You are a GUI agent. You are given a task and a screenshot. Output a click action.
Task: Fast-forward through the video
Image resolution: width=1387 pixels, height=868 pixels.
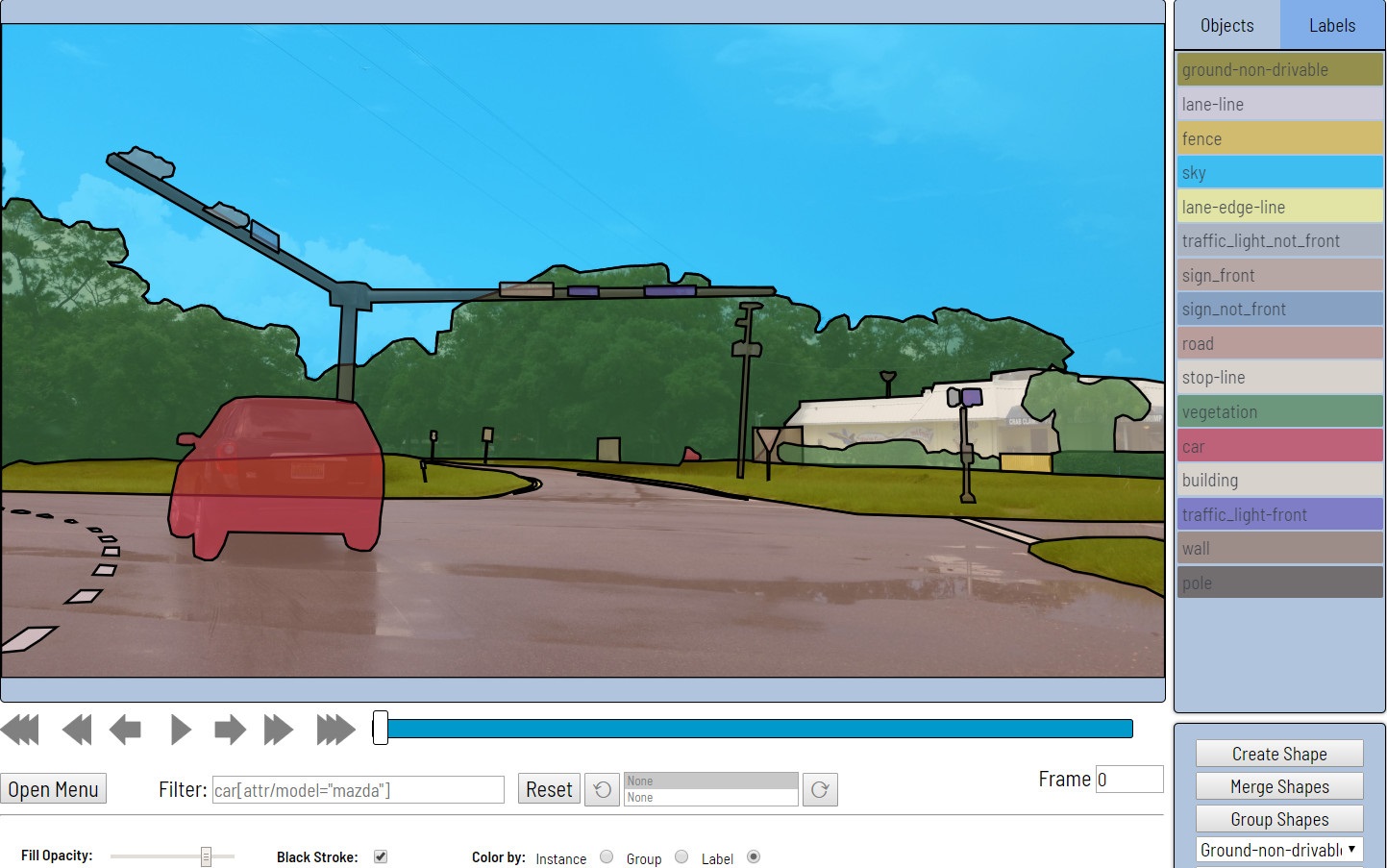tap(280, 731)
